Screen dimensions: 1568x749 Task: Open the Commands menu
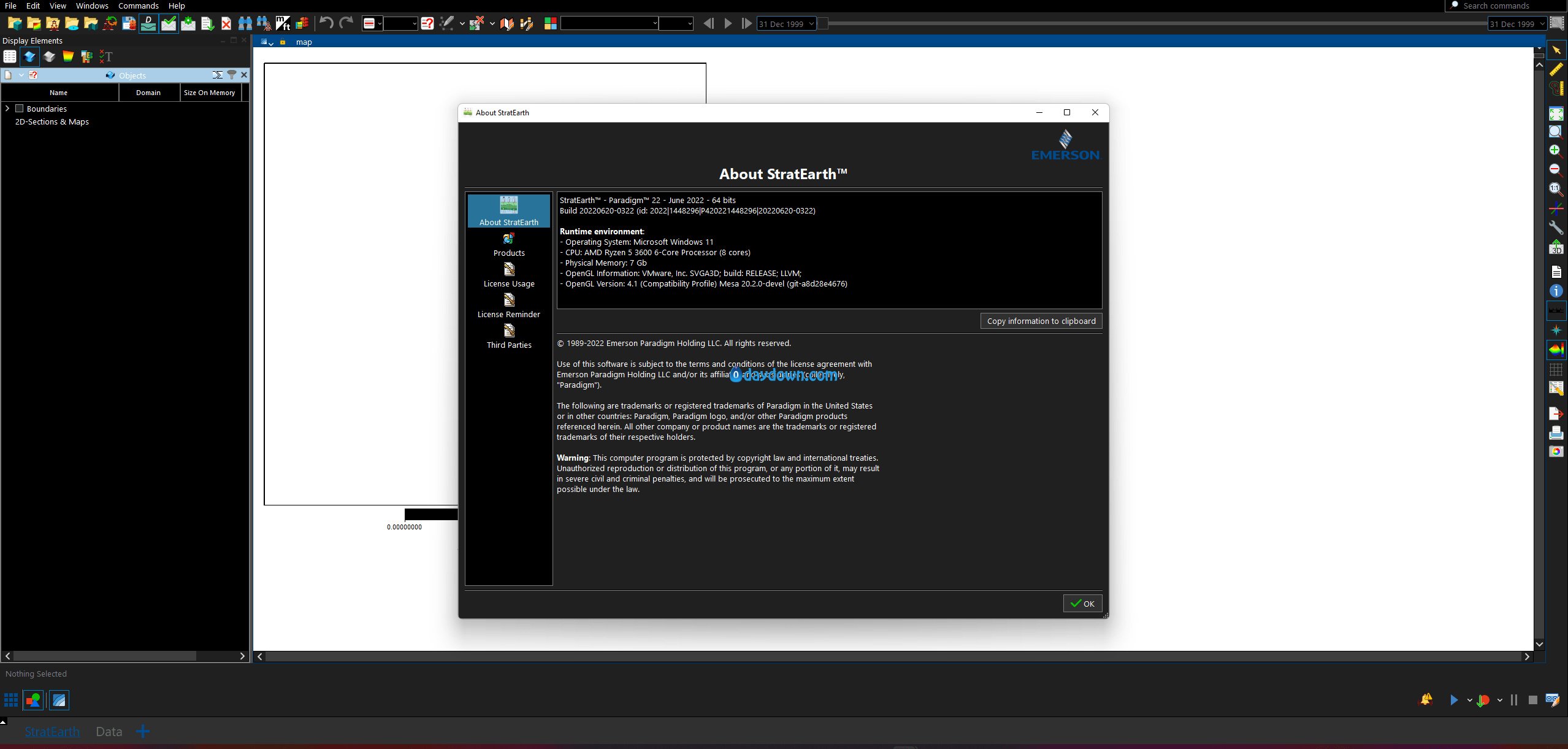[138, 6]
